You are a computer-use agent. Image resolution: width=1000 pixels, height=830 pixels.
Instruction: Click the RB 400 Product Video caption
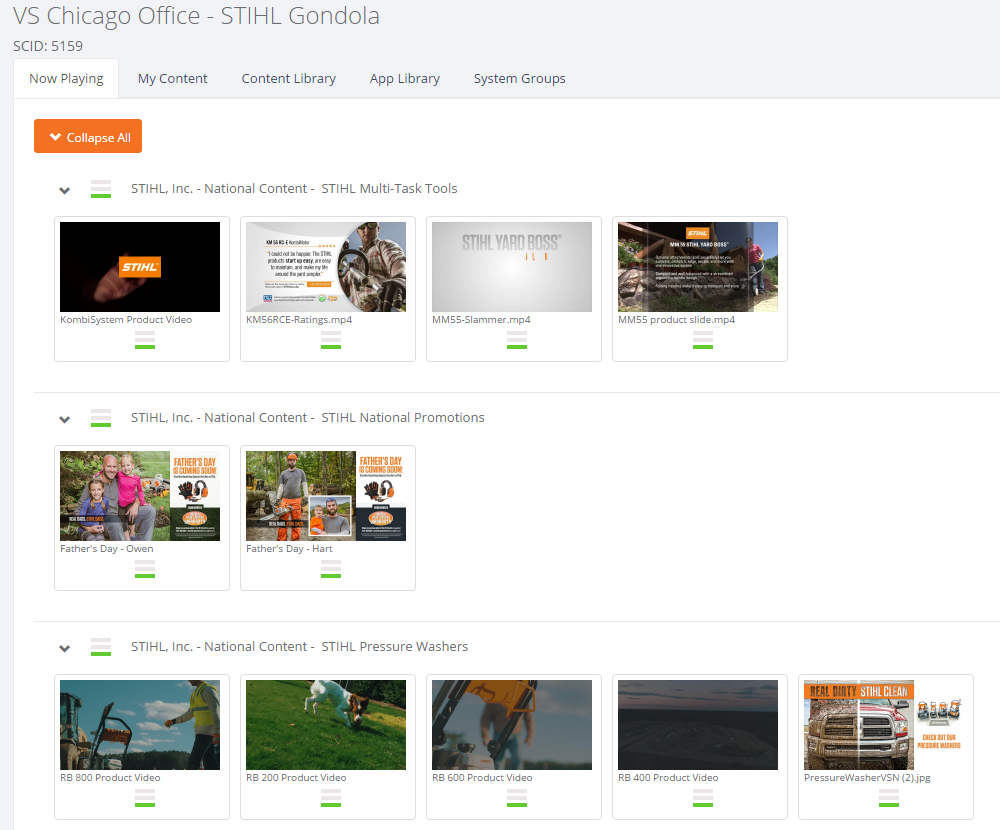[668, 778]
